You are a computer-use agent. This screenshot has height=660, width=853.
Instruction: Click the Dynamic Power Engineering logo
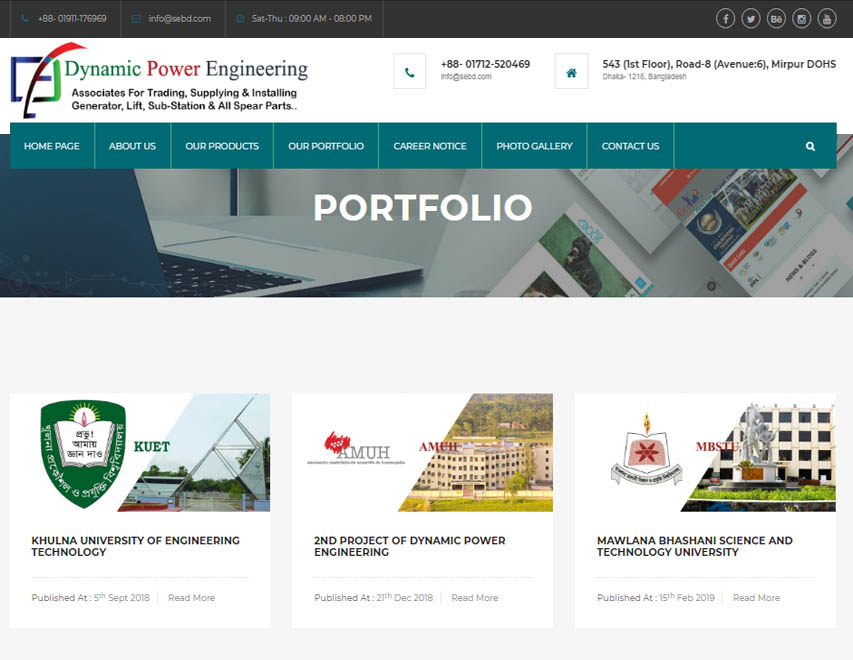pyautogui.click(x=160, y=79)
